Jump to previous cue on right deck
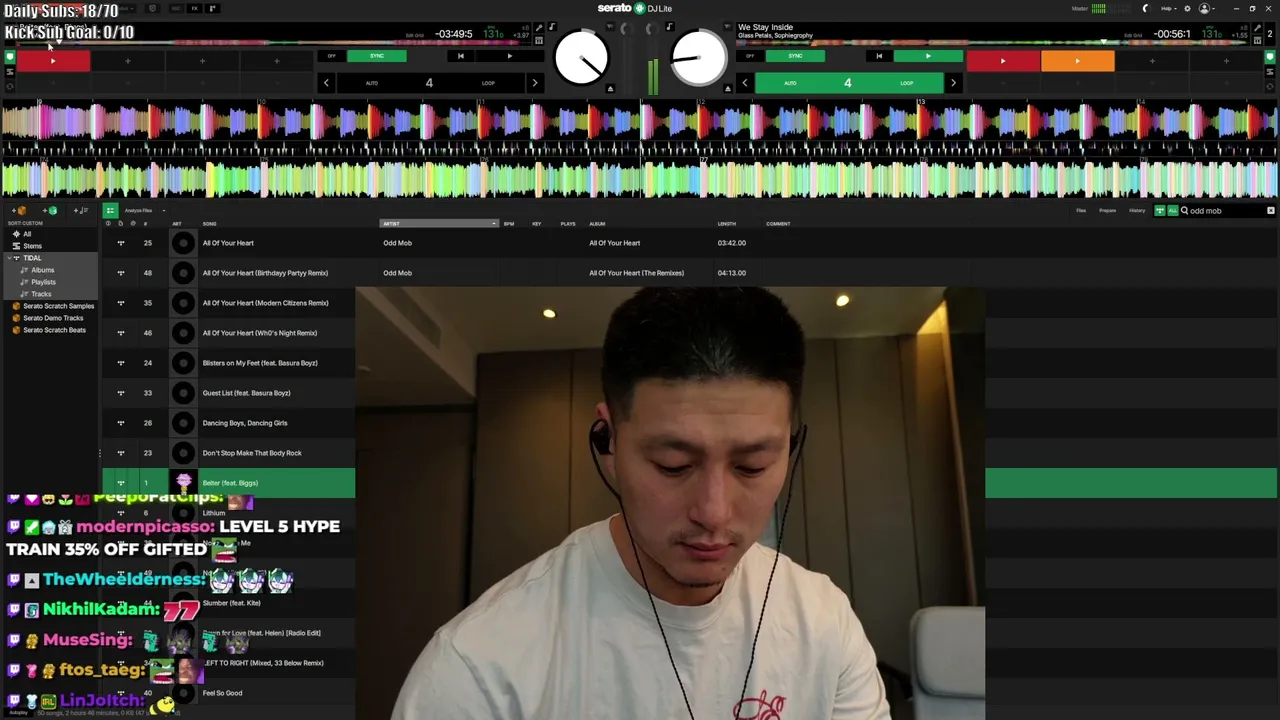Viewport: 1280px width, 720px height. coord(879,56)
